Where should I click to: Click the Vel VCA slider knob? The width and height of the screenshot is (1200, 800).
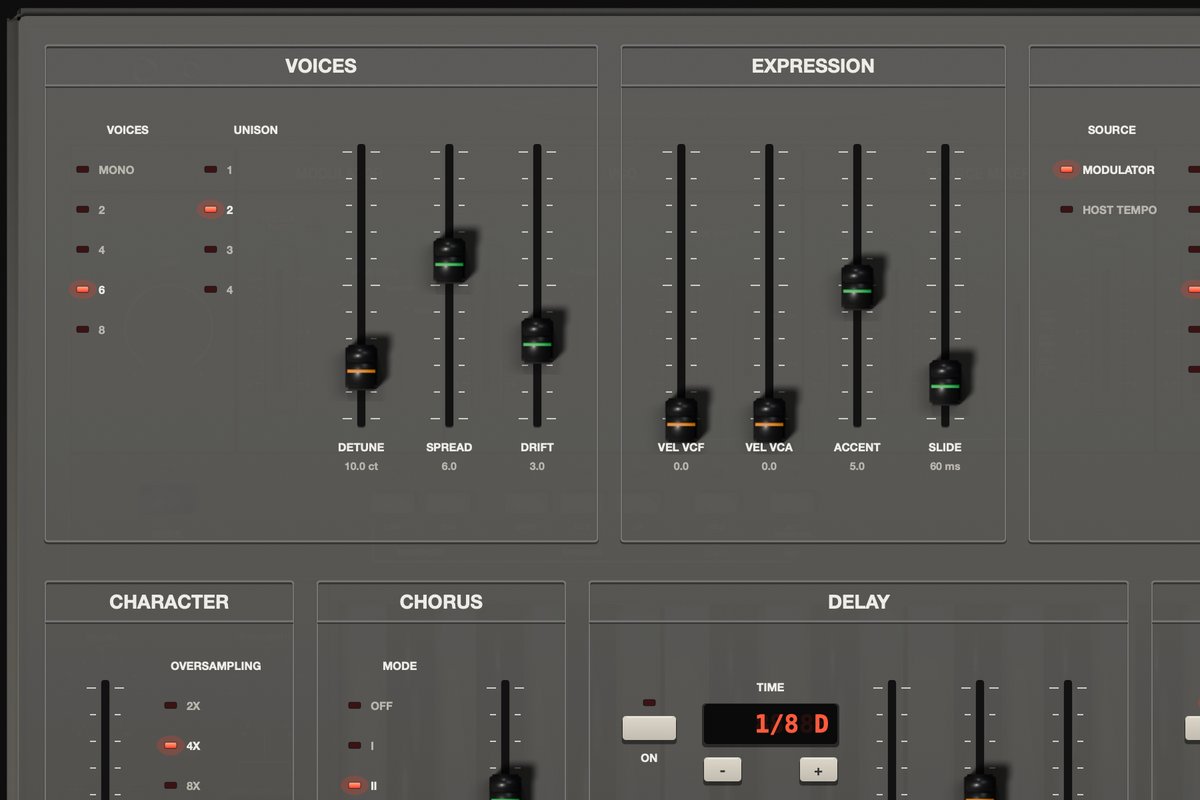click(x=769, y=420)
